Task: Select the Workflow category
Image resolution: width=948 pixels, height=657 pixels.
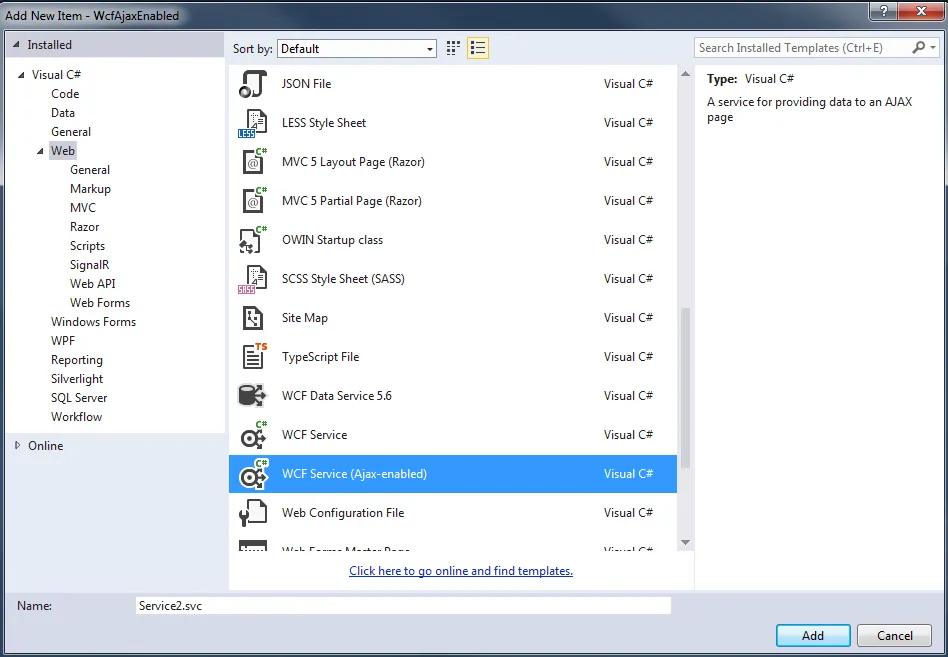Action: 76,417
